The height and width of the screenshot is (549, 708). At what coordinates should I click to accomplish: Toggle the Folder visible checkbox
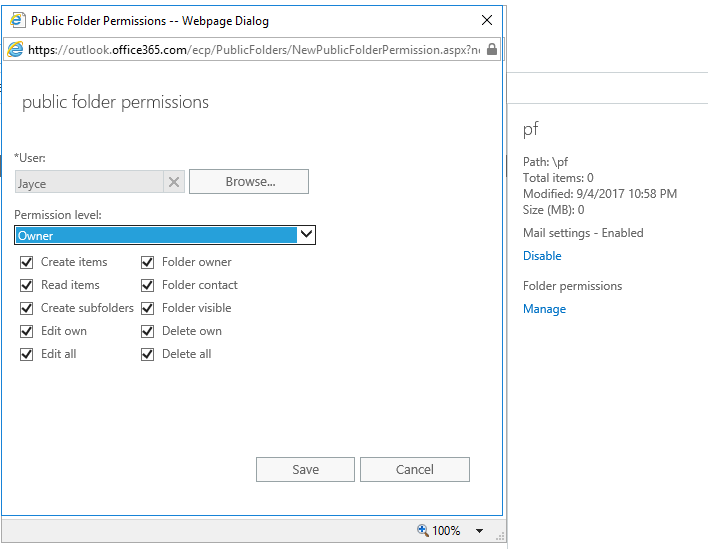[x=148, y=308]
